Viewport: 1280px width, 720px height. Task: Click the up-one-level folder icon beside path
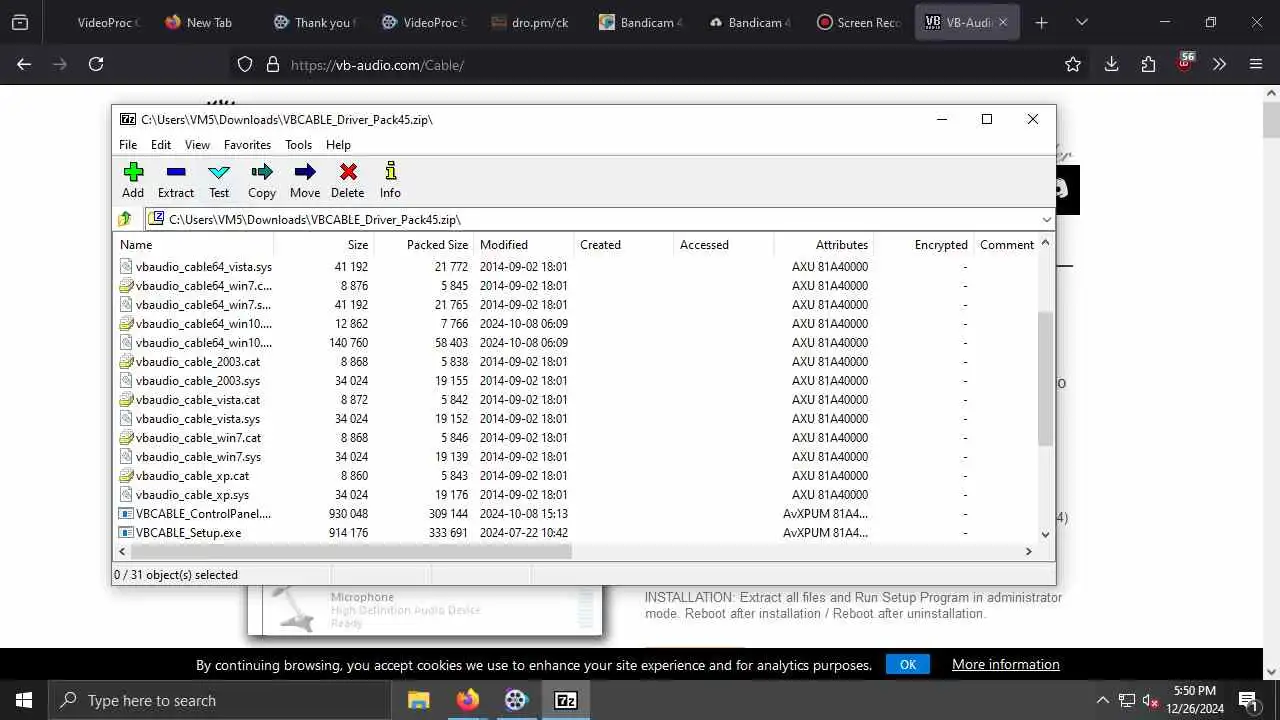tap(125, 219)
